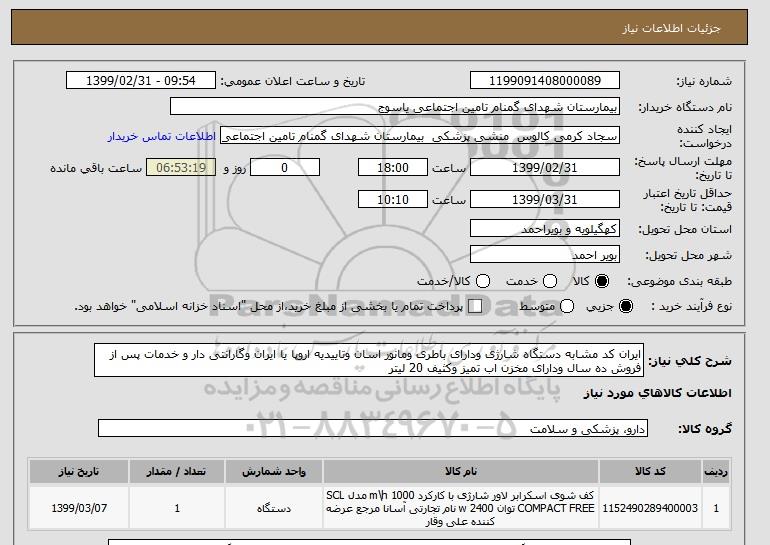The height and width of the screenshot is (545, 770).
Task: Open the اطلاعات تماس خریدار link
Action: [x=162, y=136]
